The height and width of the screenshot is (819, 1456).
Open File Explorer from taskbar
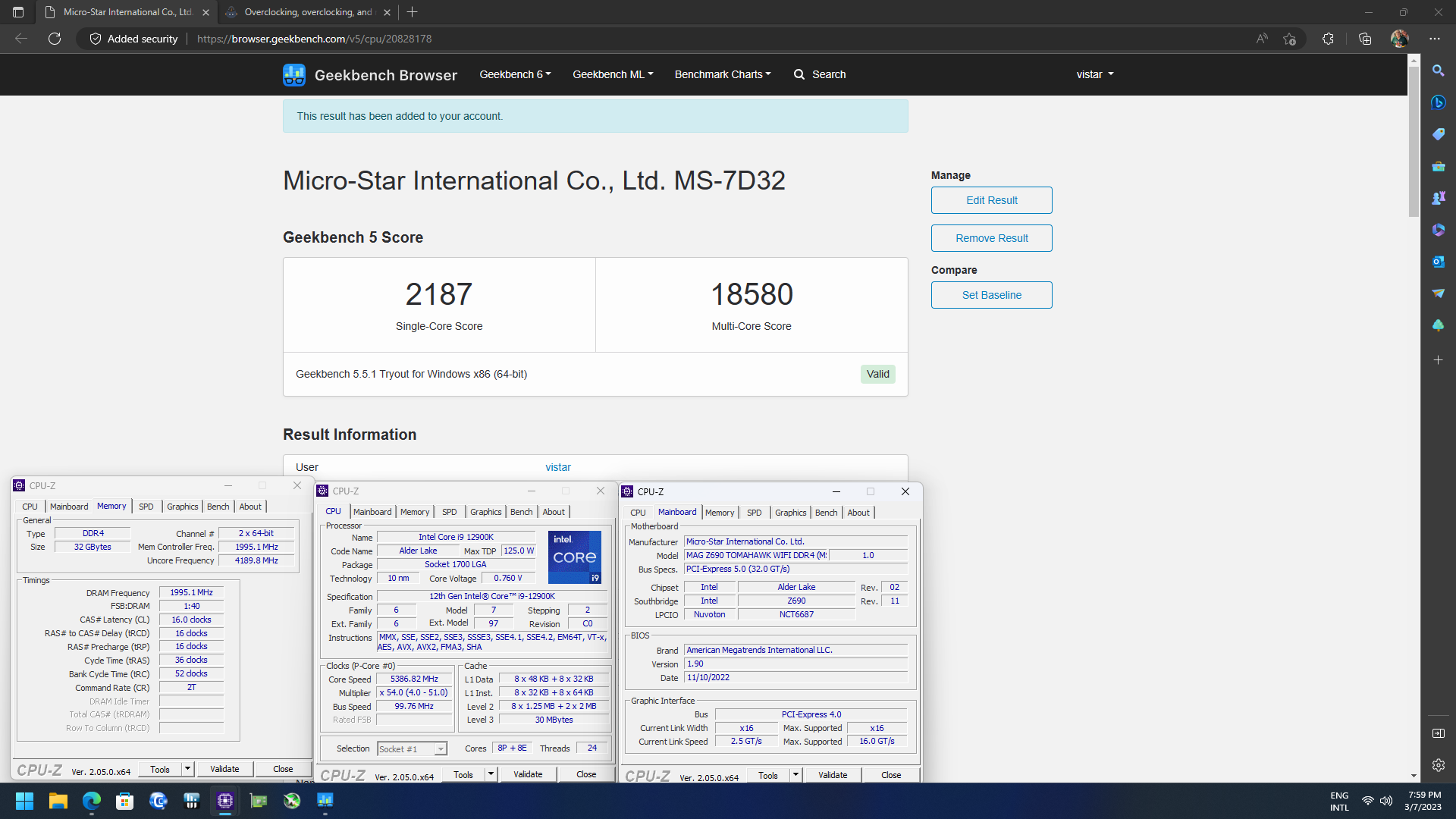[x=58, y=801]
